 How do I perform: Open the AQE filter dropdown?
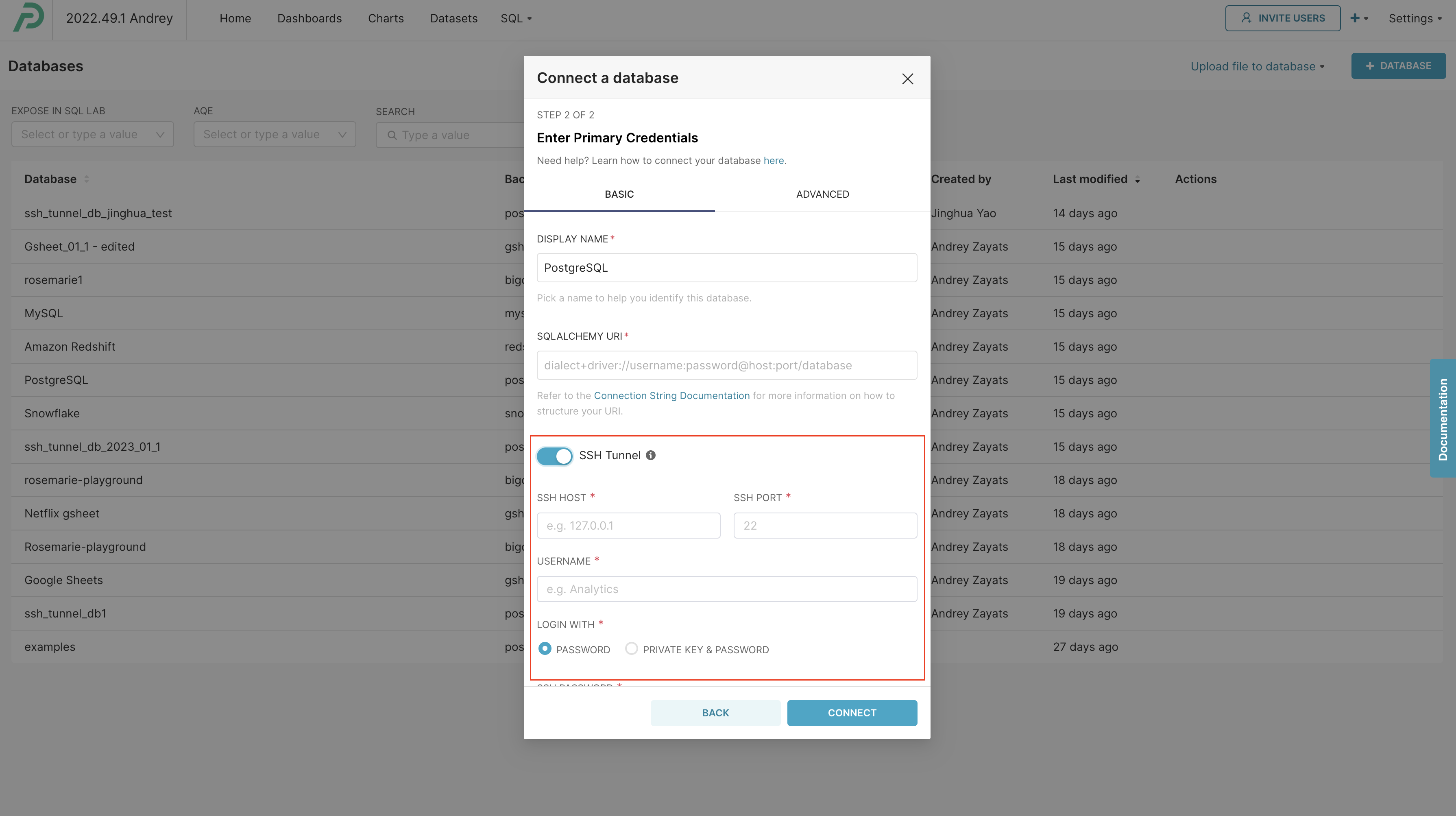pos(274,135)
